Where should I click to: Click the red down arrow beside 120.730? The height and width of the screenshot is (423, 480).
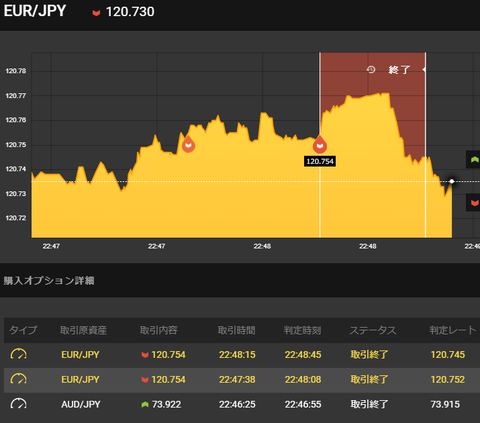click(96, 13)
